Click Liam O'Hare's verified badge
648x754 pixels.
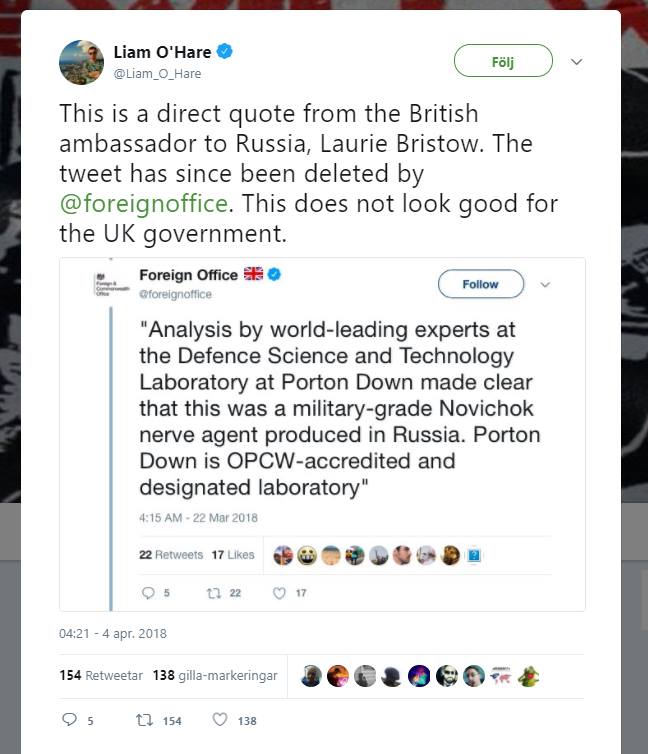[x=227, y=52]
